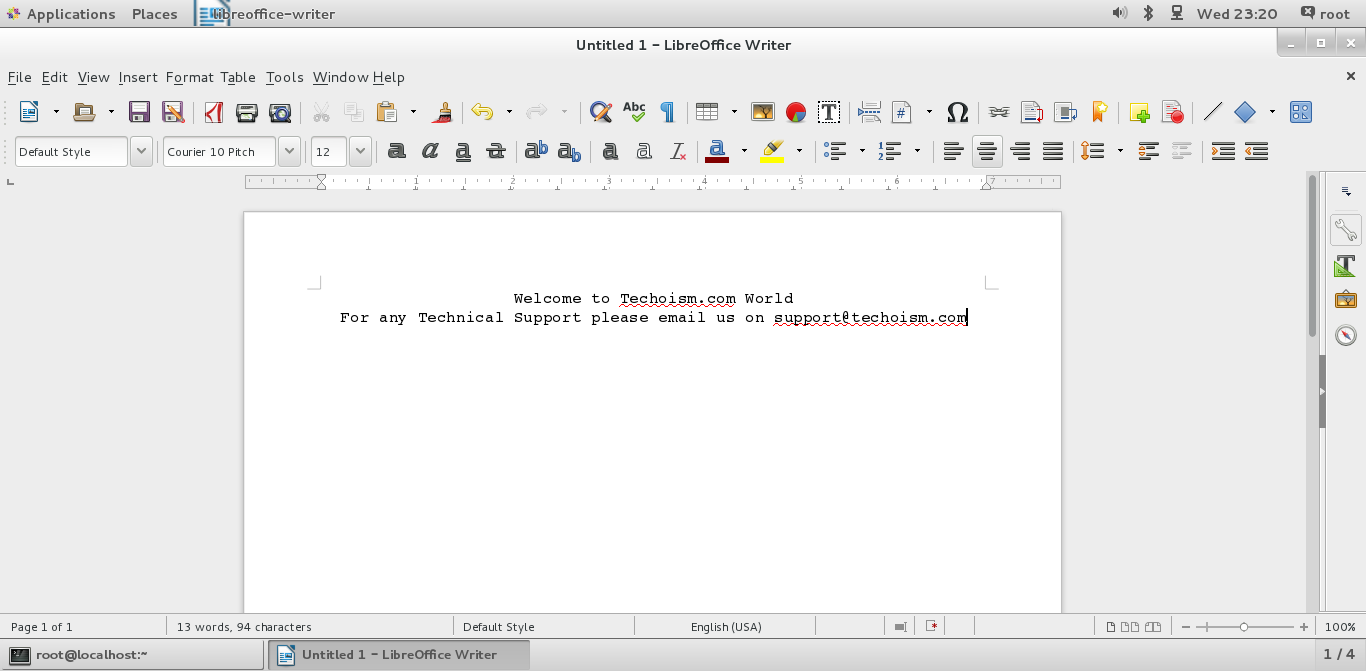Screen dimensions: 1366x671
Task: Insert a bookmark with the star ribbon icon
Action: pos(1099,112)
